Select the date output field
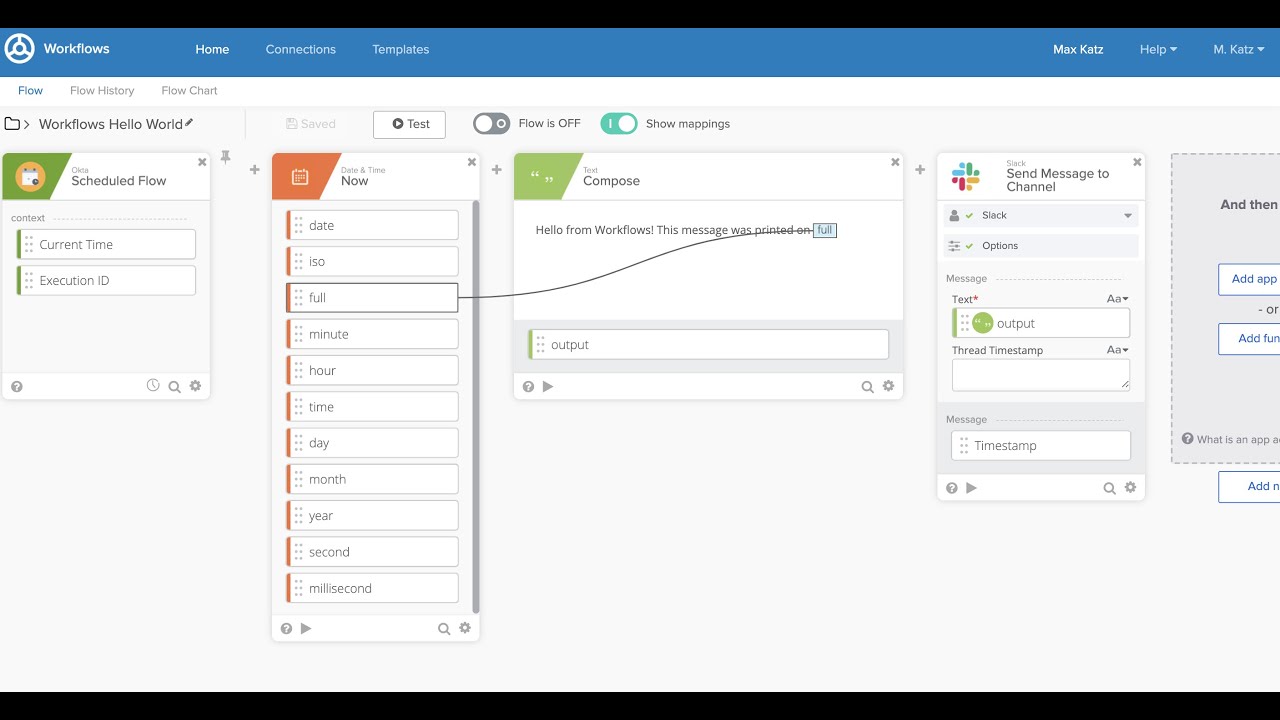The width and height of the screenshot is (1280, 720). tap(372, 225)
